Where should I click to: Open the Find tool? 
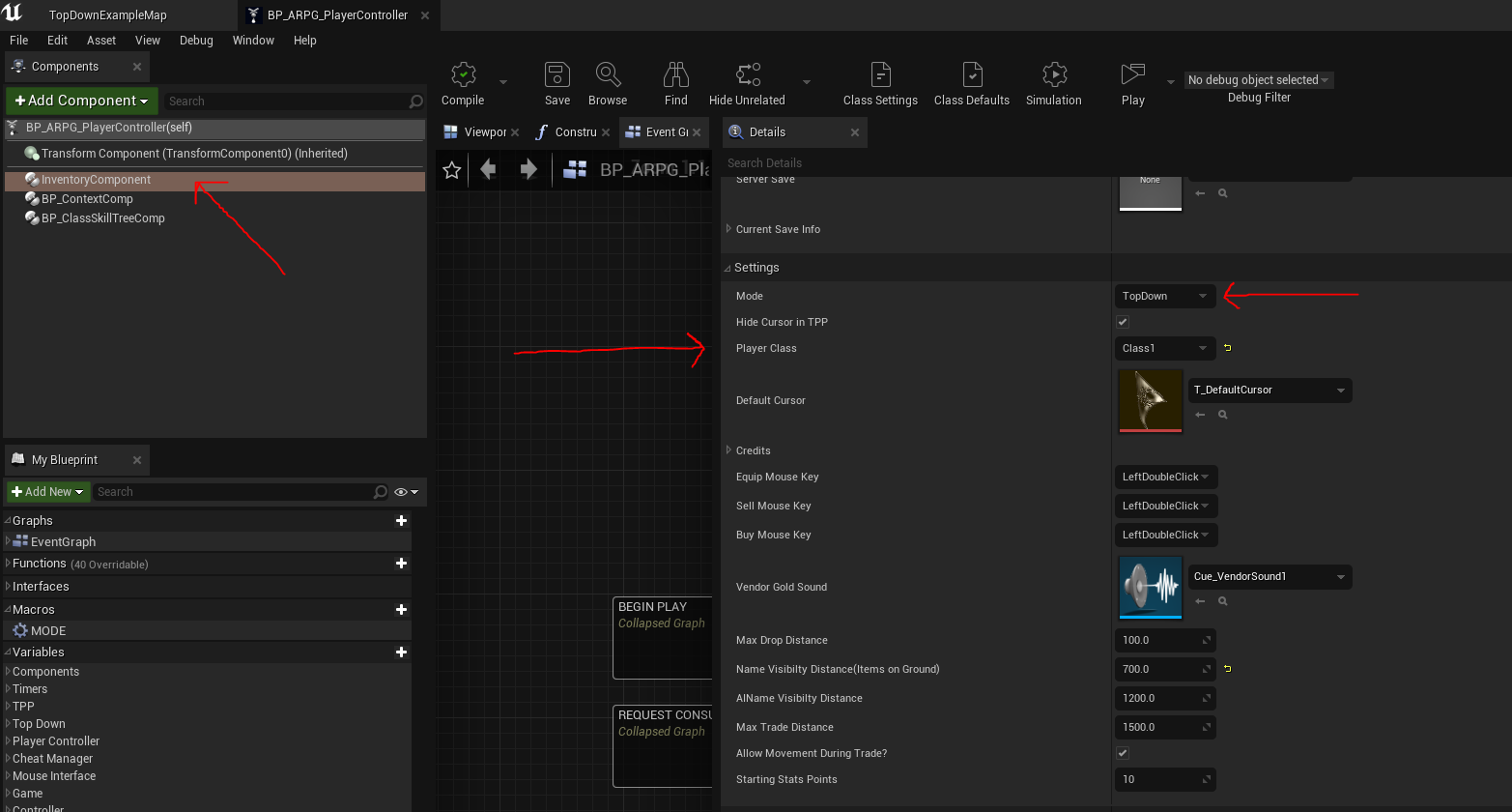pos(676,83)
